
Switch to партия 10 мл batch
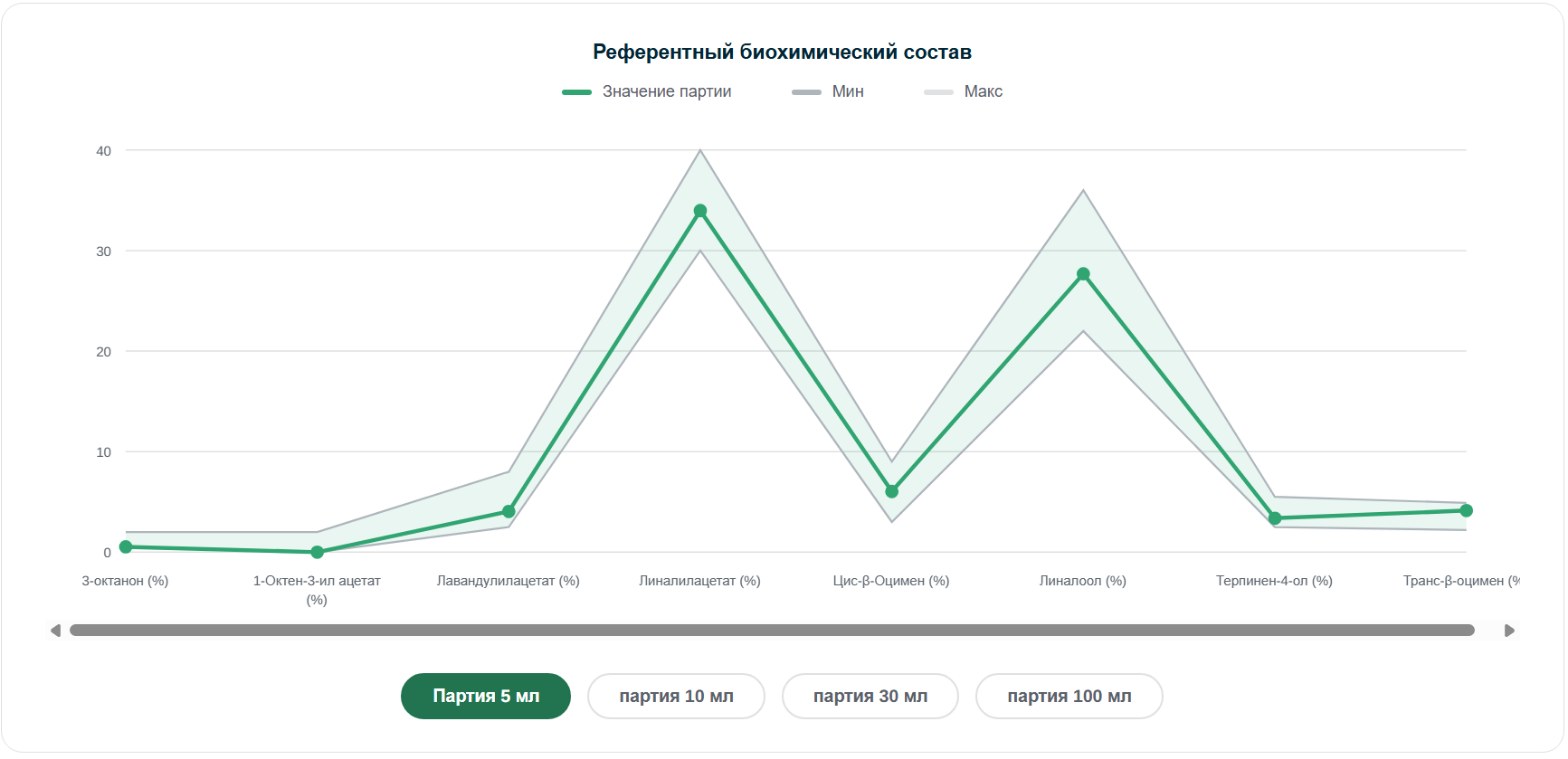point(676,696)
